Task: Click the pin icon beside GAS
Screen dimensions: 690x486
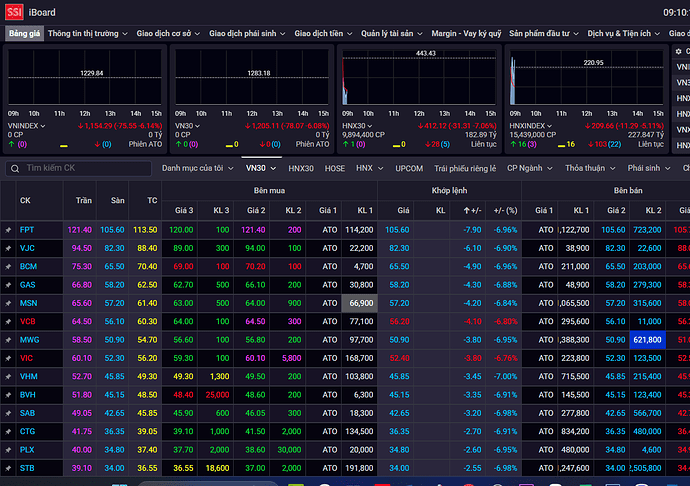Action: (8, 284)
